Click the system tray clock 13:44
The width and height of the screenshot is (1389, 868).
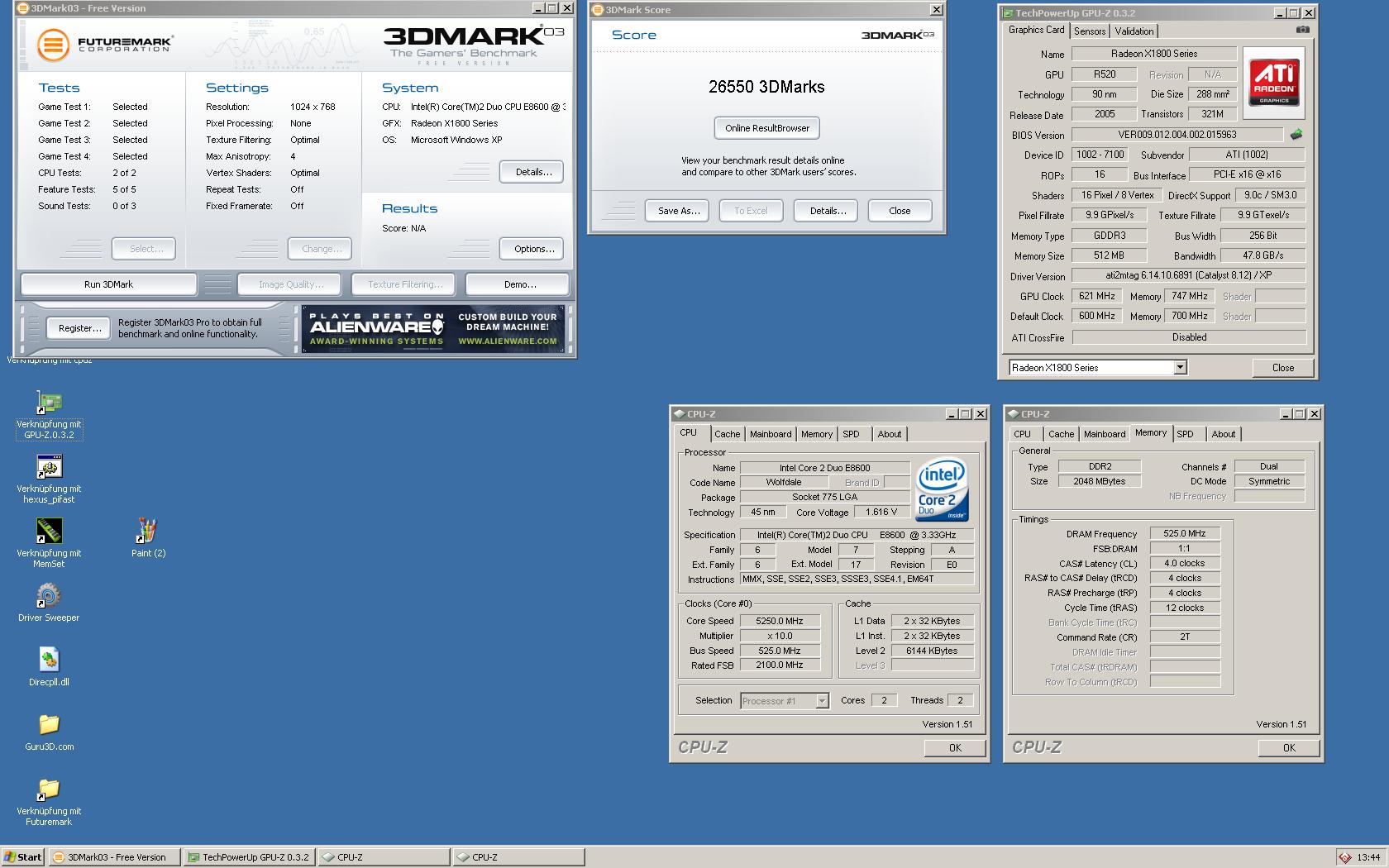(1368, 857)
